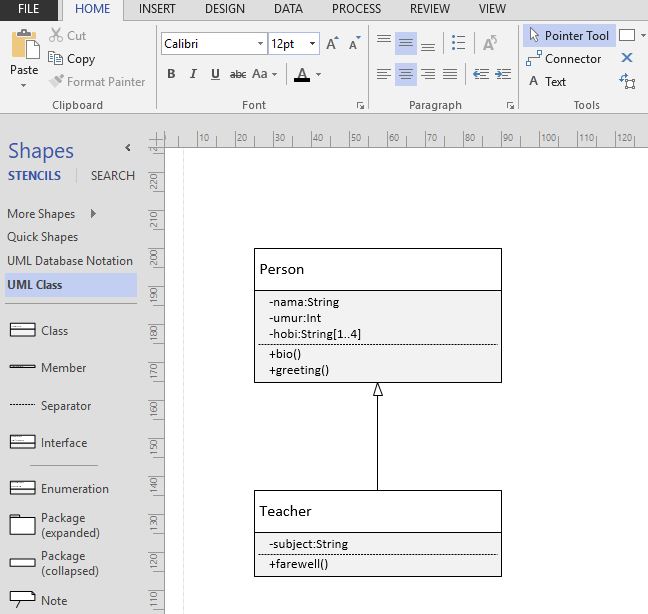Set Align Middle vertical alignment
Viewport: 648px width, 614px height.
pos(406,43)
